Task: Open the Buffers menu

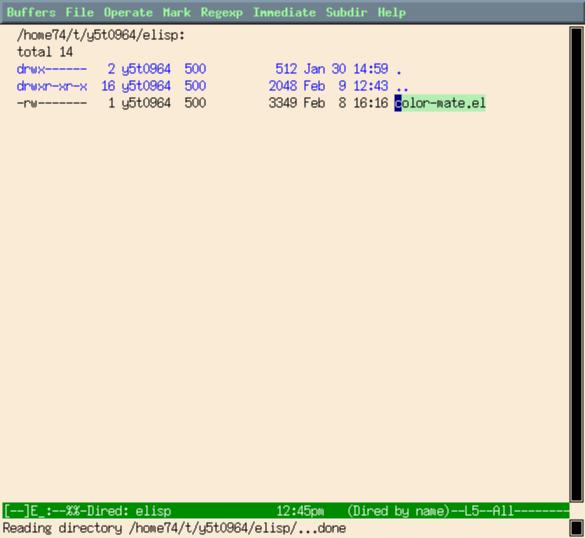Action: (x=31, y=12)
